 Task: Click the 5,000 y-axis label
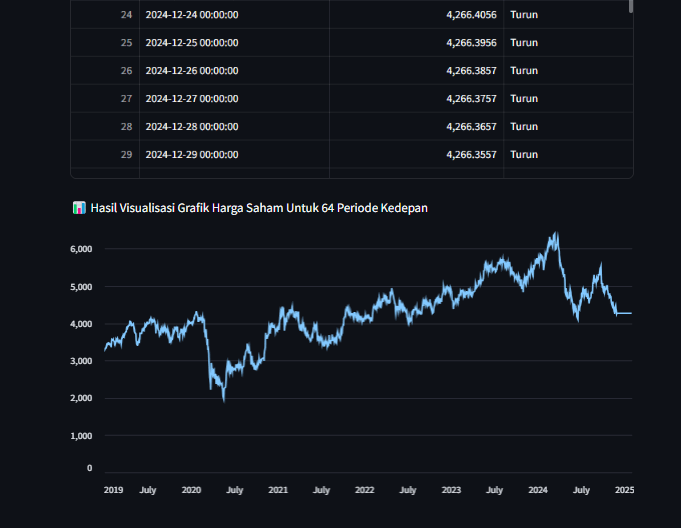tap(81, 287)
